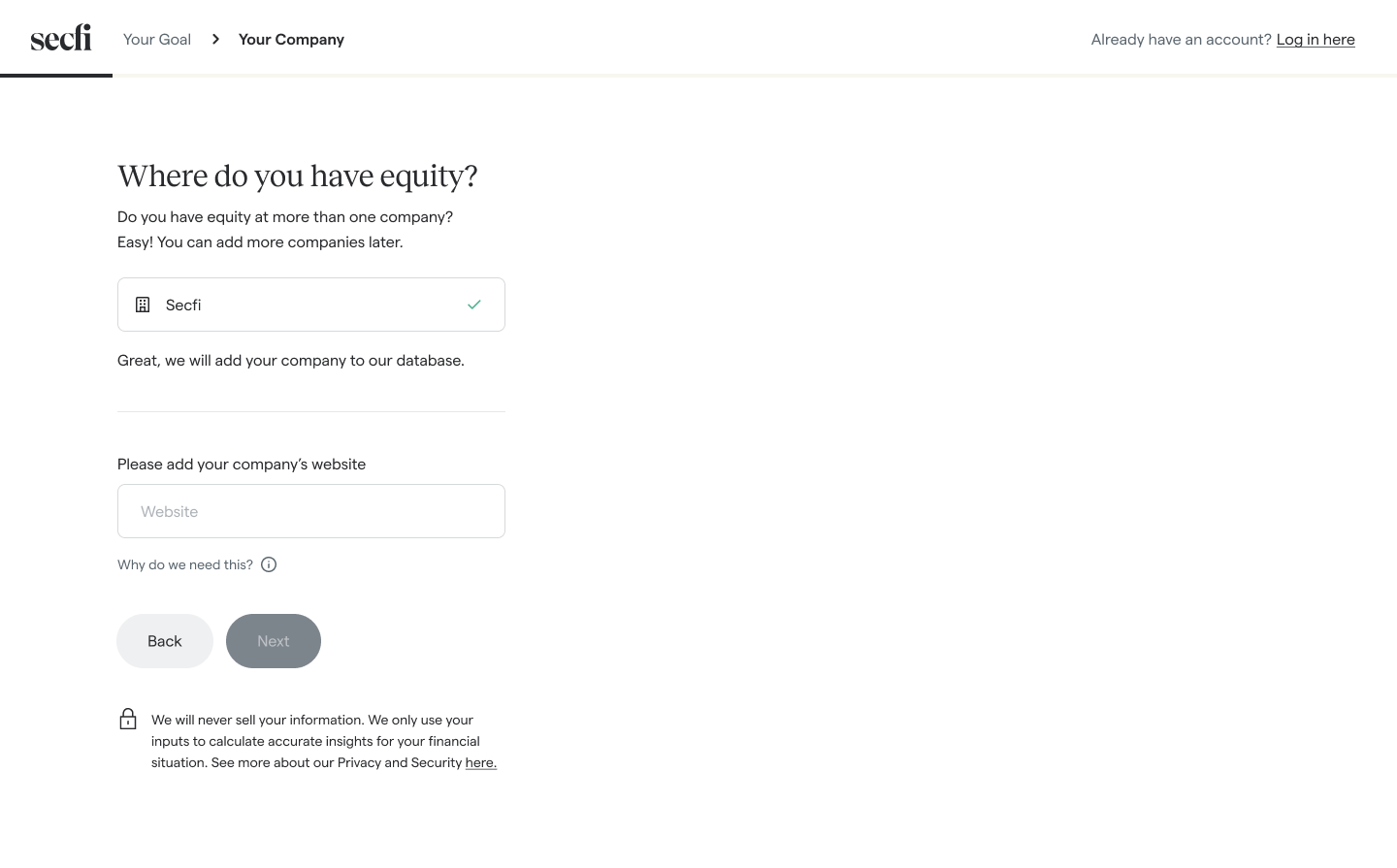Click the breadcrumb chevron arrow
Screen dimensions: 1397x868
pos(215,39)
